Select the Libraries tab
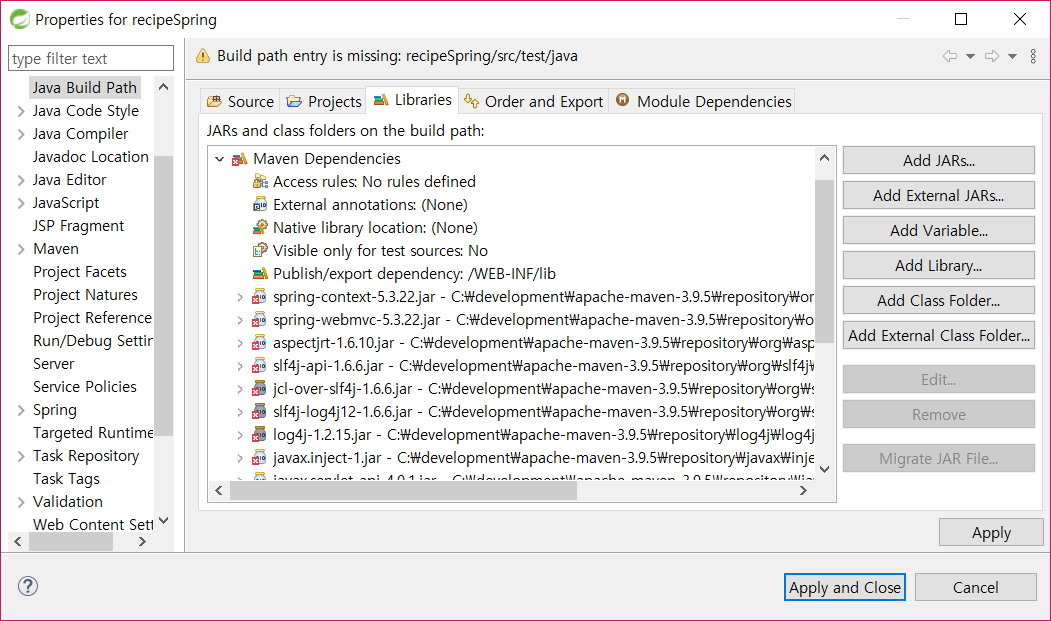 tap(412, 100)
